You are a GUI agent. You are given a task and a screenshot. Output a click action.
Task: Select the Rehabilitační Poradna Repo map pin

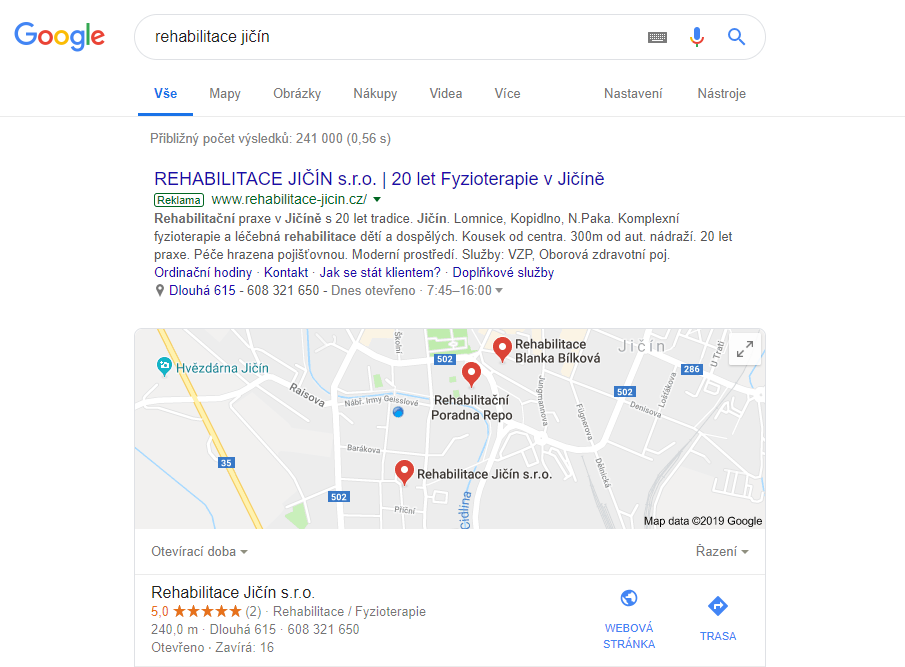click(x=472, y=374)
